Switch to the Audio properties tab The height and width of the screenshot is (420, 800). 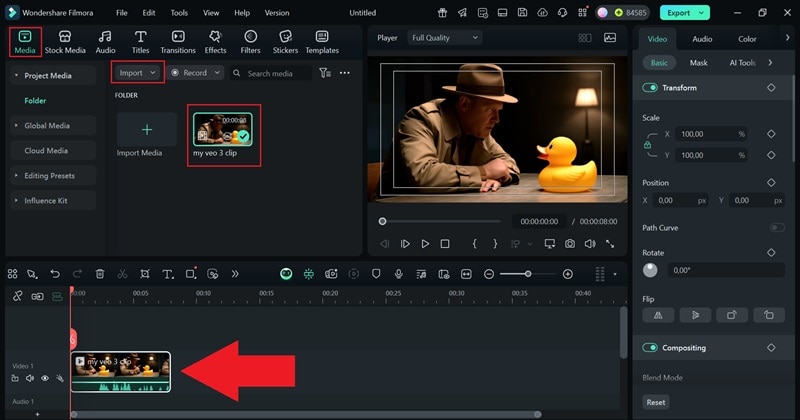pyautogui.click(x=702, y=39)
